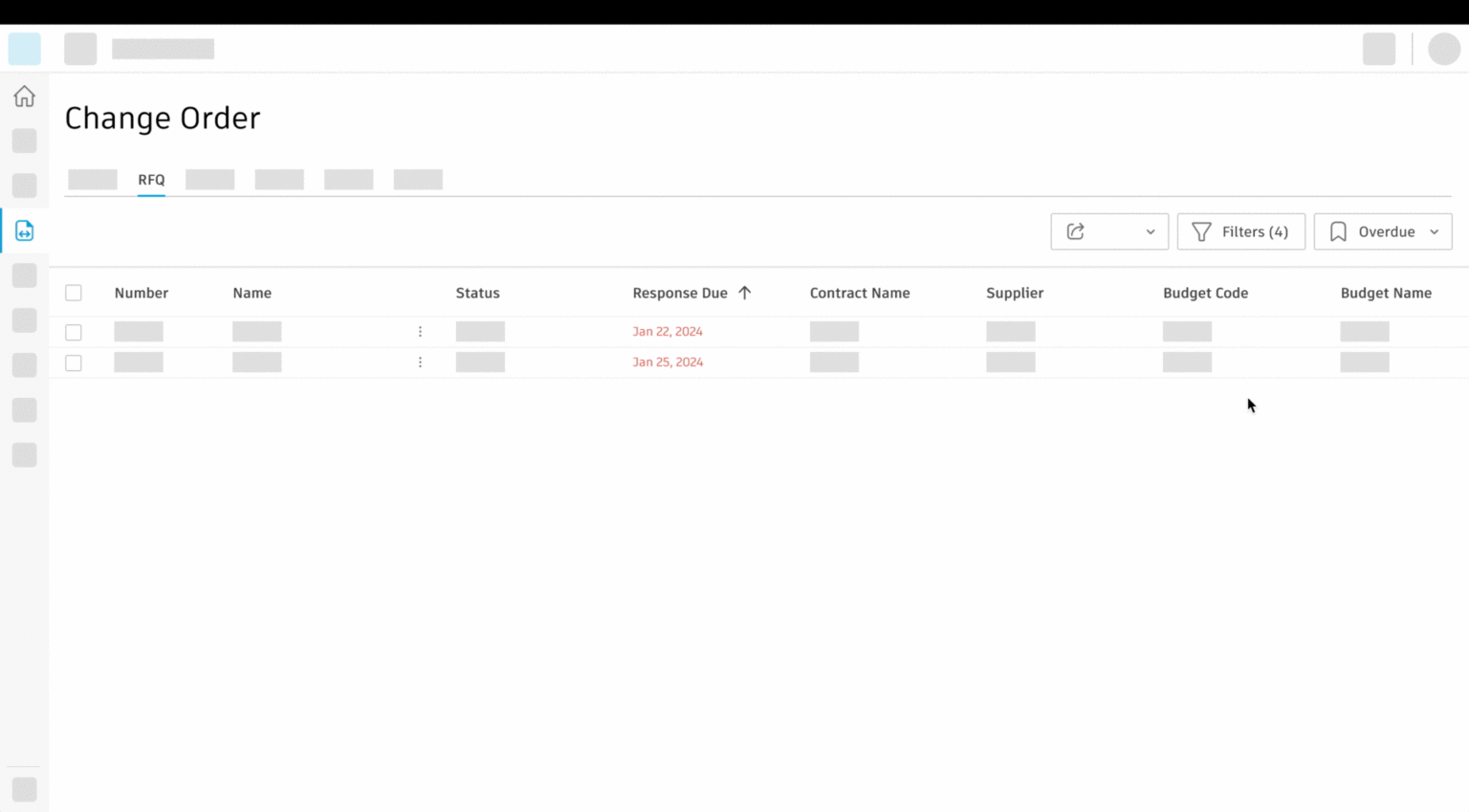1469x812 pixels.
Task: Open the Filters (4) panel
Action: 1240,231
